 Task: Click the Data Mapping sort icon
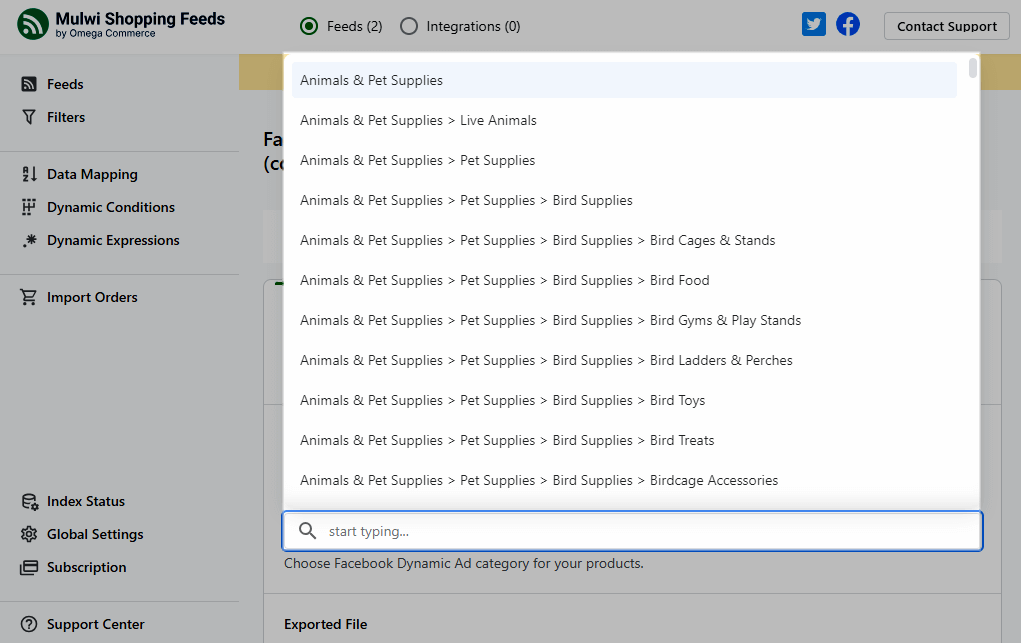coord(29,175)
